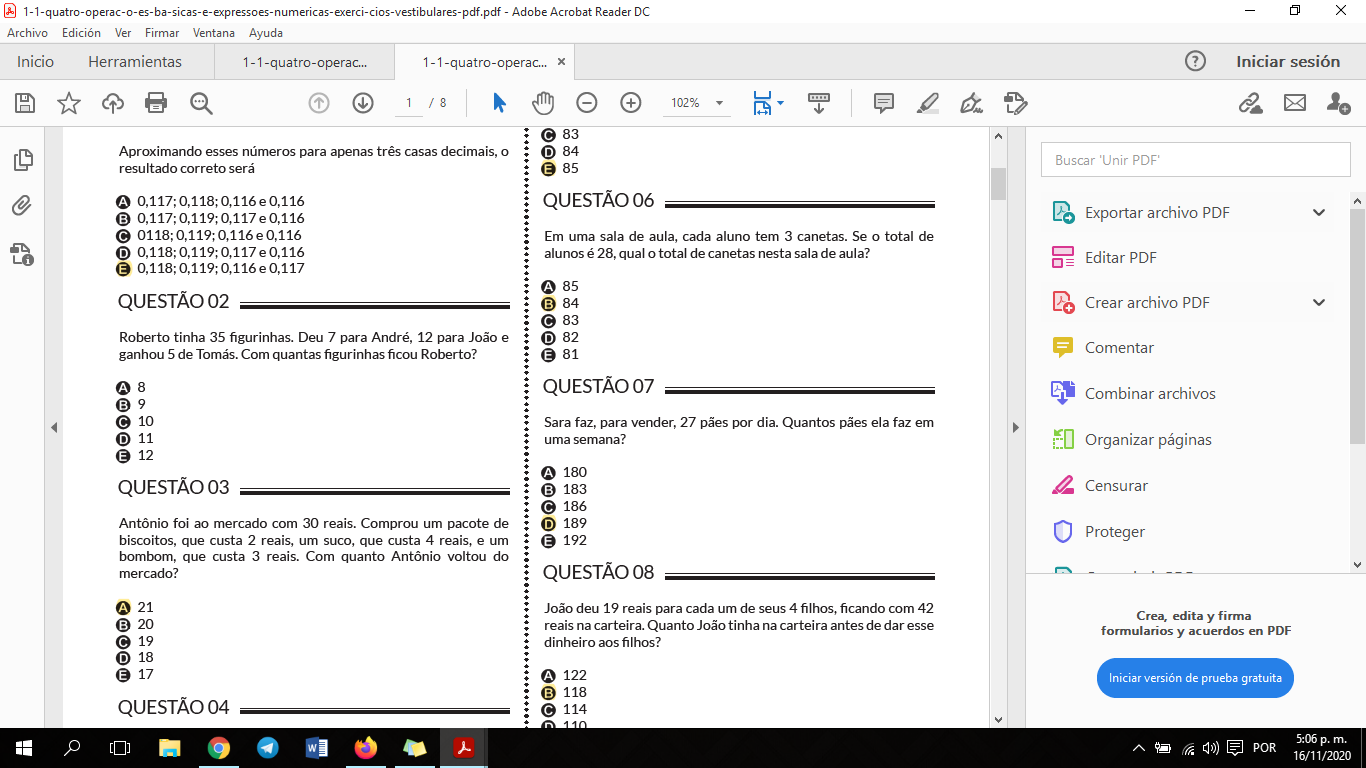Open the Archivo menu
This screenshot has width=1366, height=768.
click(x=27, y=33)
